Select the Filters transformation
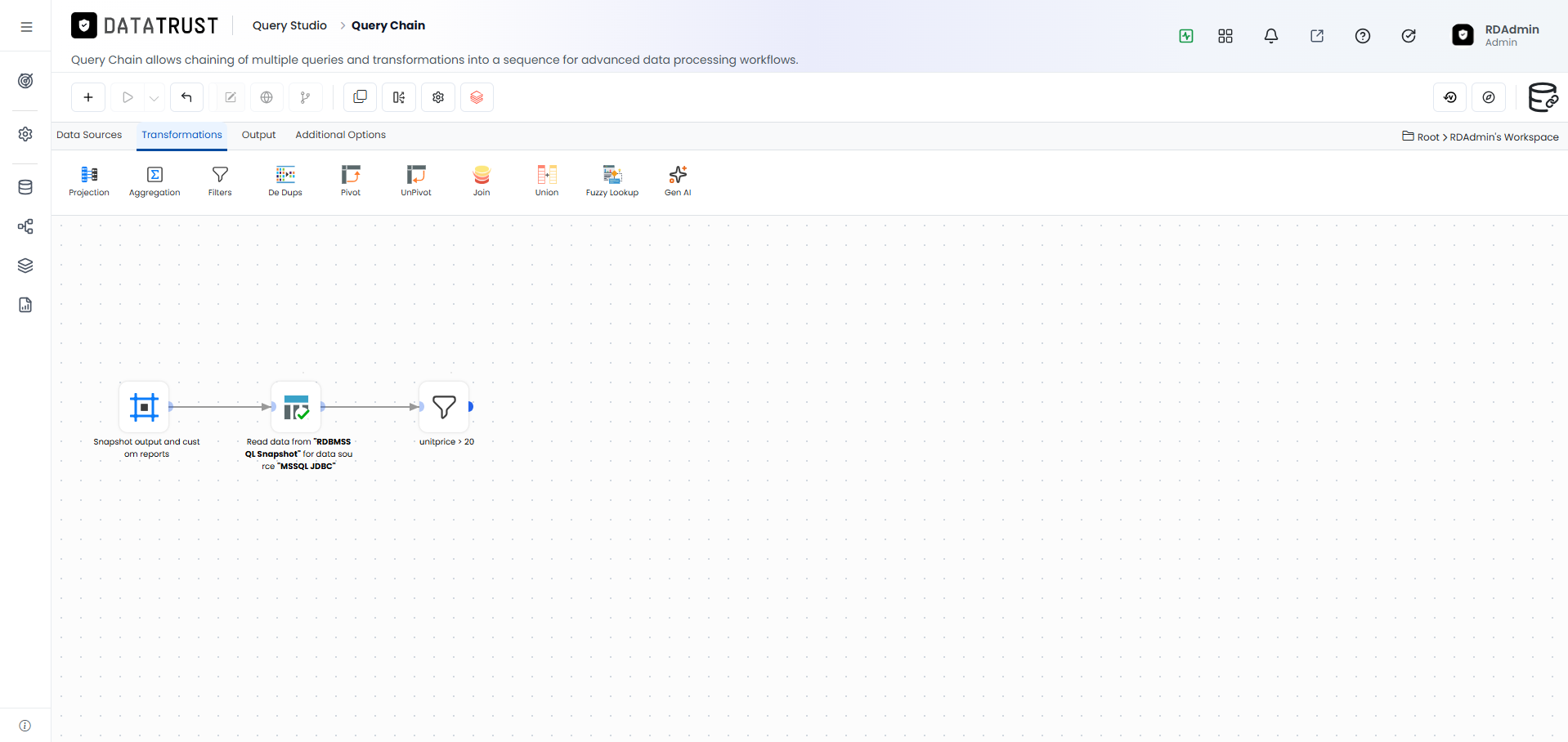 [220, 181]
